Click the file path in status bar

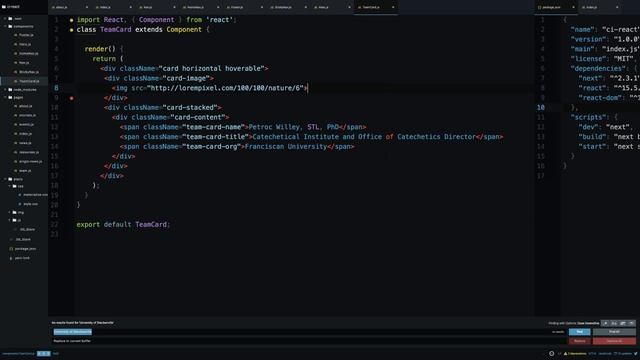pos(18,353)
